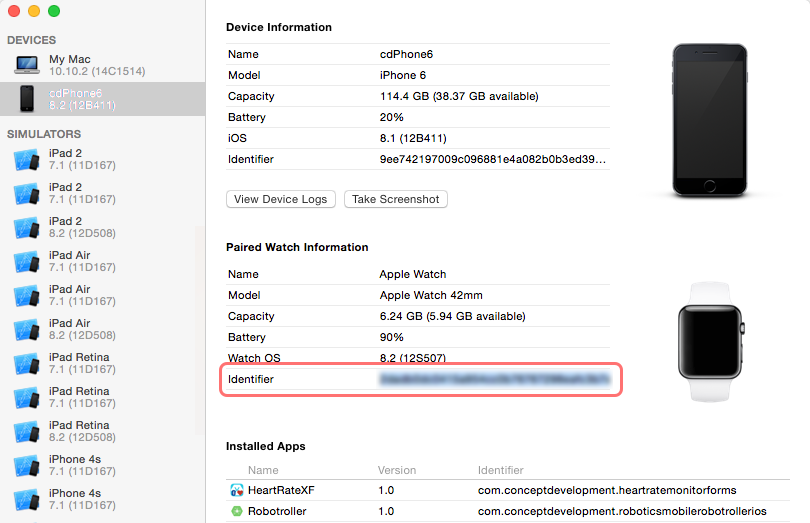The image size is (810, 523).
Task: Click the Watch OS row label
Action: tap(254, 358)
